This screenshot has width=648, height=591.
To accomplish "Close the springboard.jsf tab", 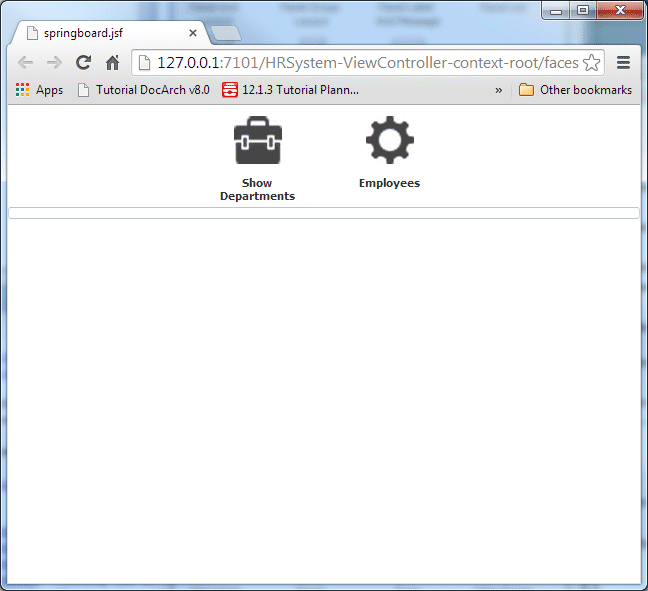I will pyautogui.click(x=193, y=33).
